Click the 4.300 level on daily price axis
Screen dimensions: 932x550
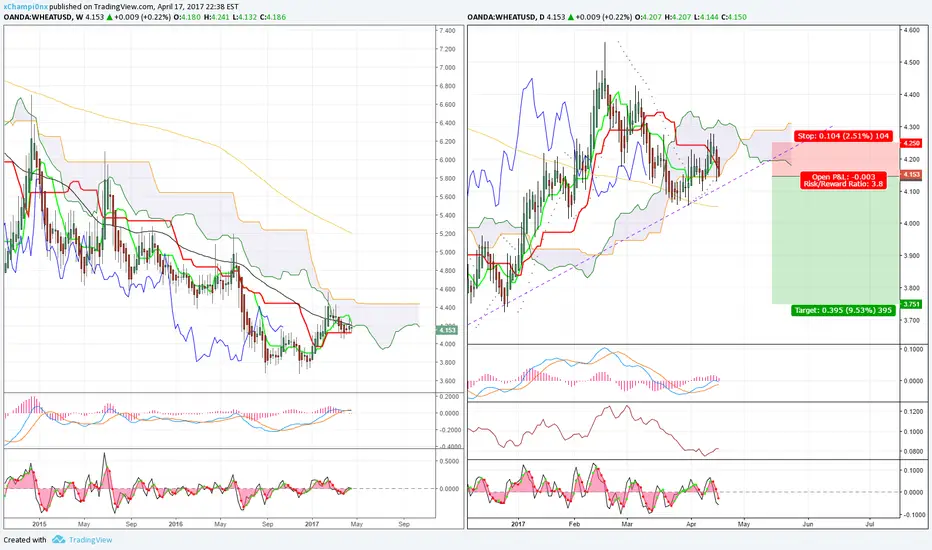click(911, 127)
